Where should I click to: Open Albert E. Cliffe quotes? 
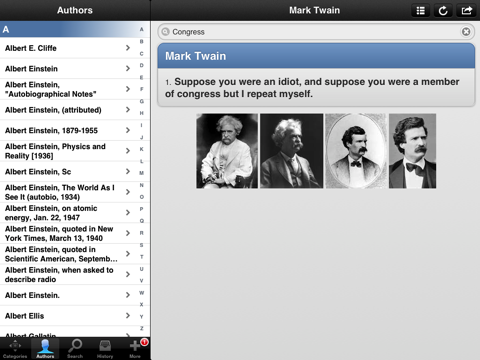[68, 48]
